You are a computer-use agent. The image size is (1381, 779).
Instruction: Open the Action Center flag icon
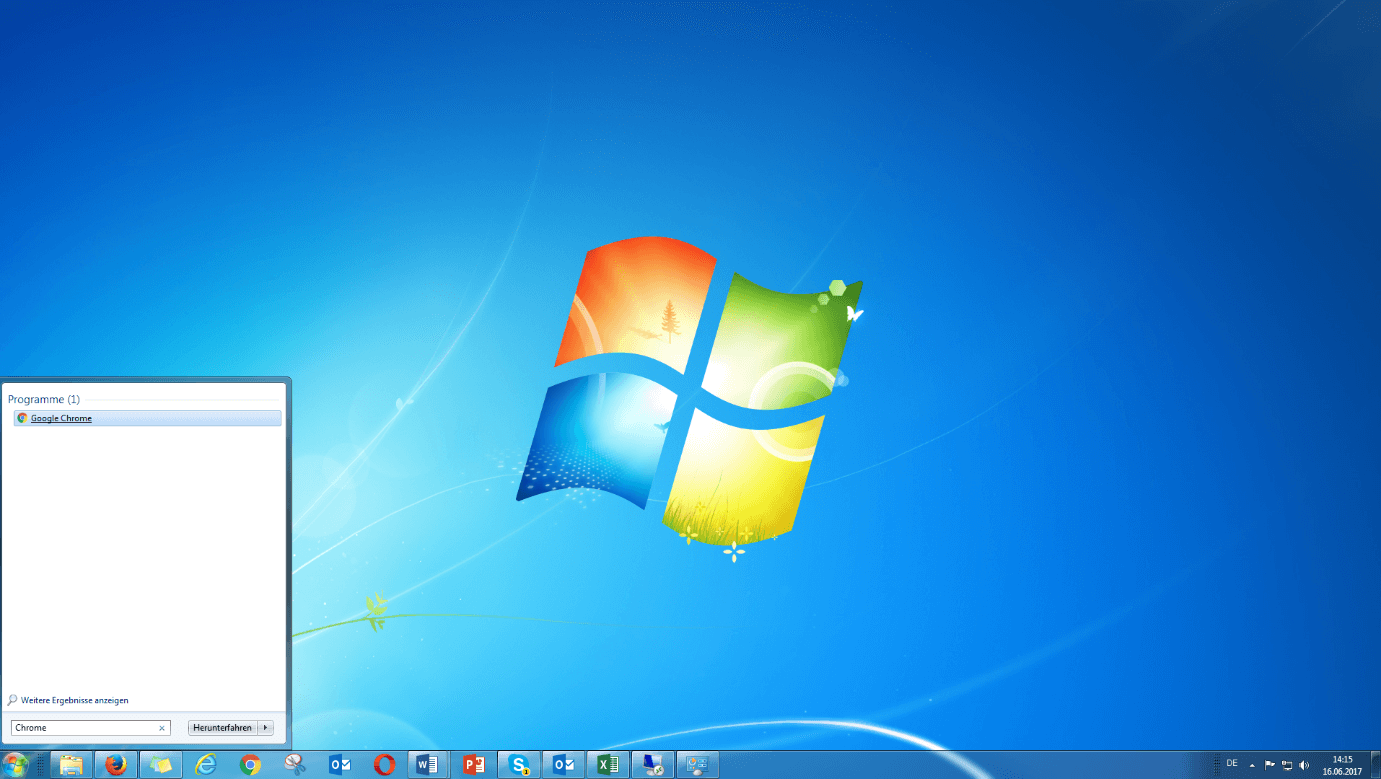click(x=1270, y=765)
